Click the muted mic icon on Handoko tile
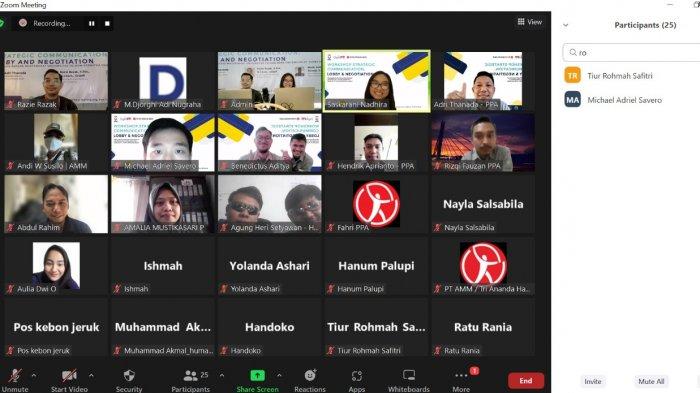This screenshot has height=393, width=700. point(224,351)
